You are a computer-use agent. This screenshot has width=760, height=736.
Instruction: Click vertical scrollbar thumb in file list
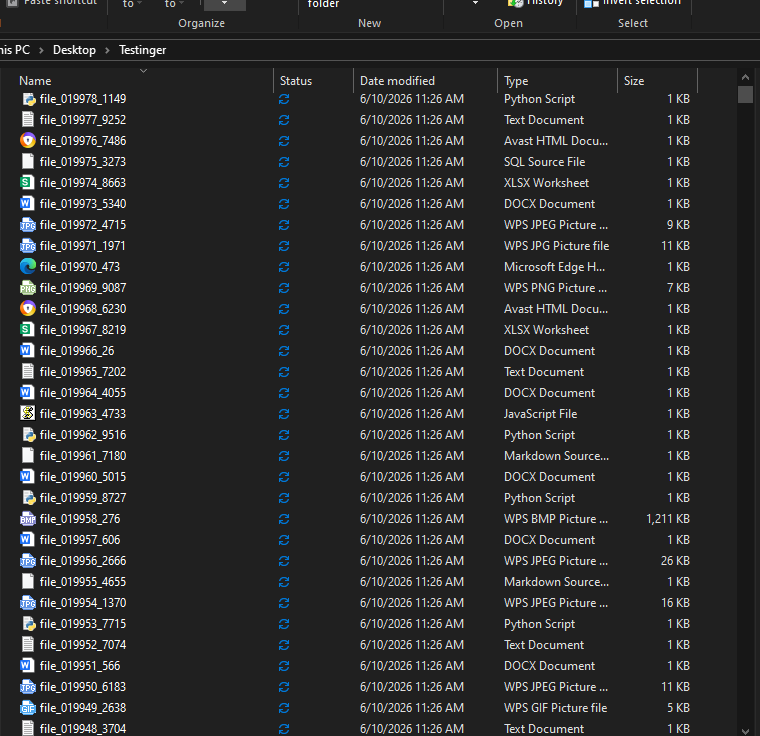(745, 94)
